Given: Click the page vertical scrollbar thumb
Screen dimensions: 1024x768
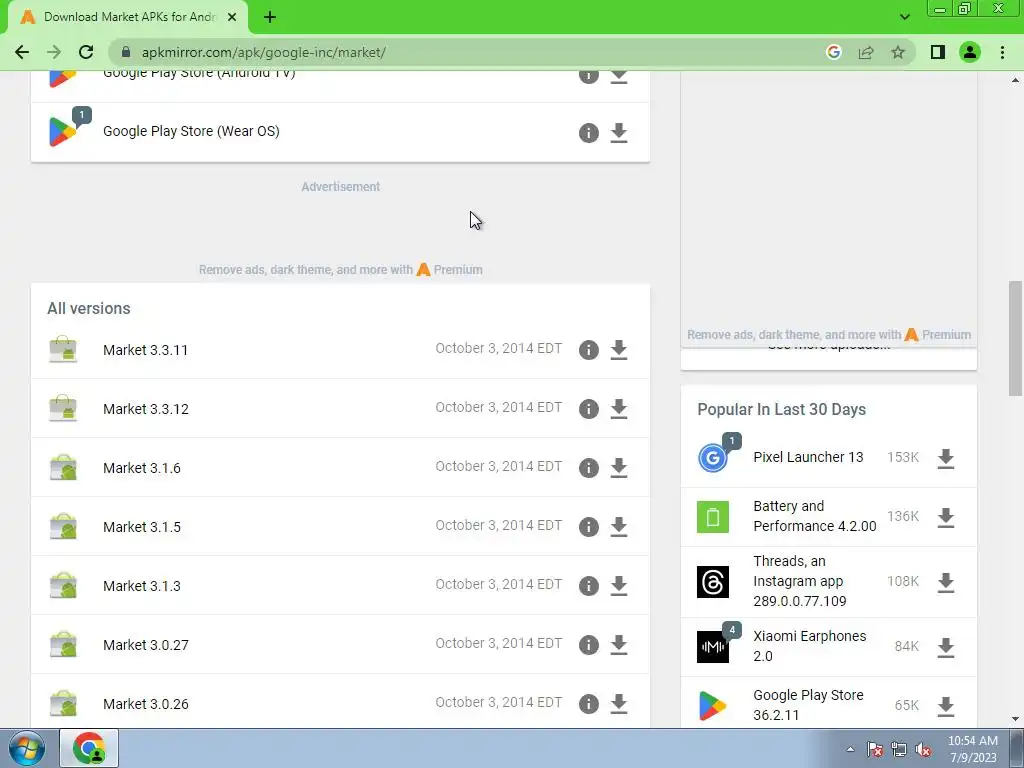Looking at the screenshot, I should click(x=1015, y=338).
